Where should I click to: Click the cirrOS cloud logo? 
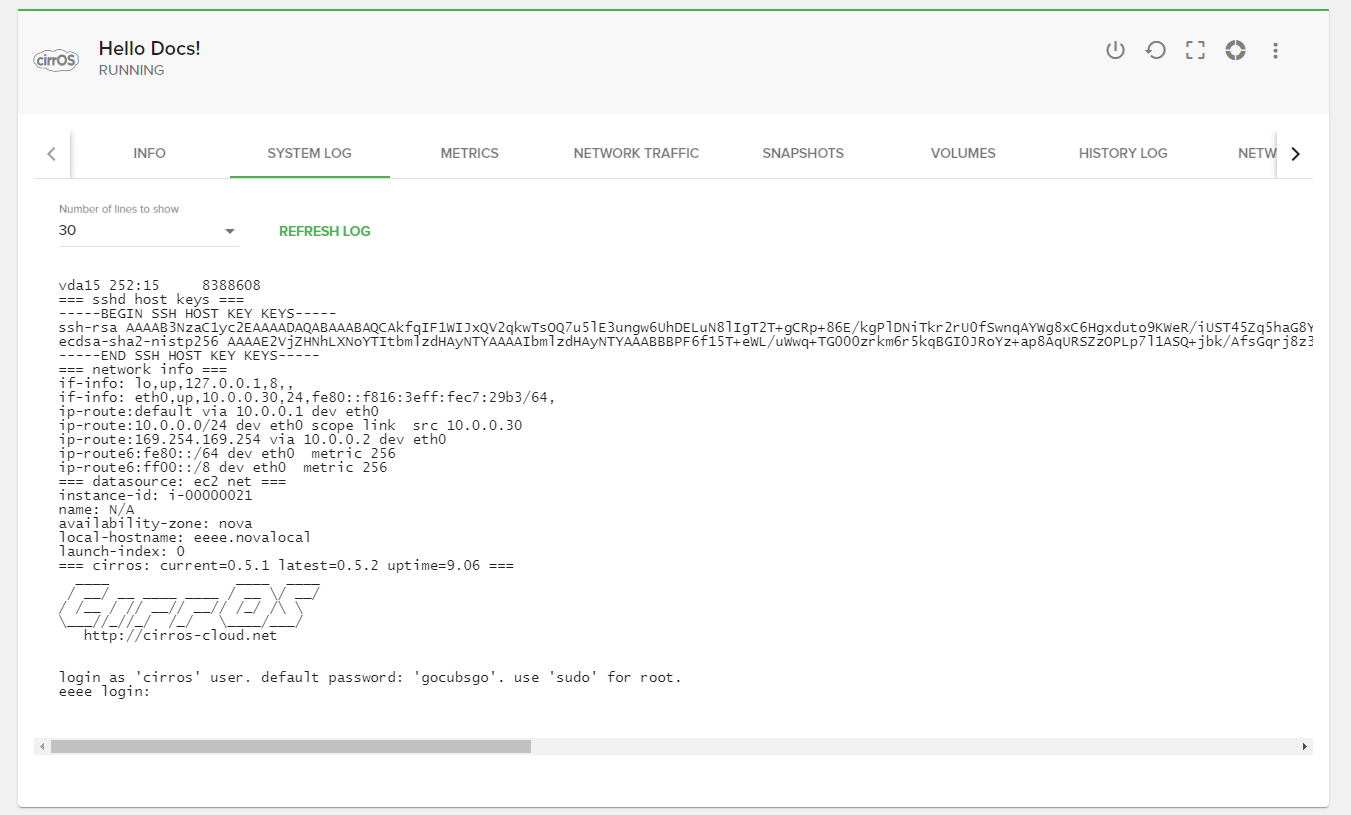coord(56,59)
